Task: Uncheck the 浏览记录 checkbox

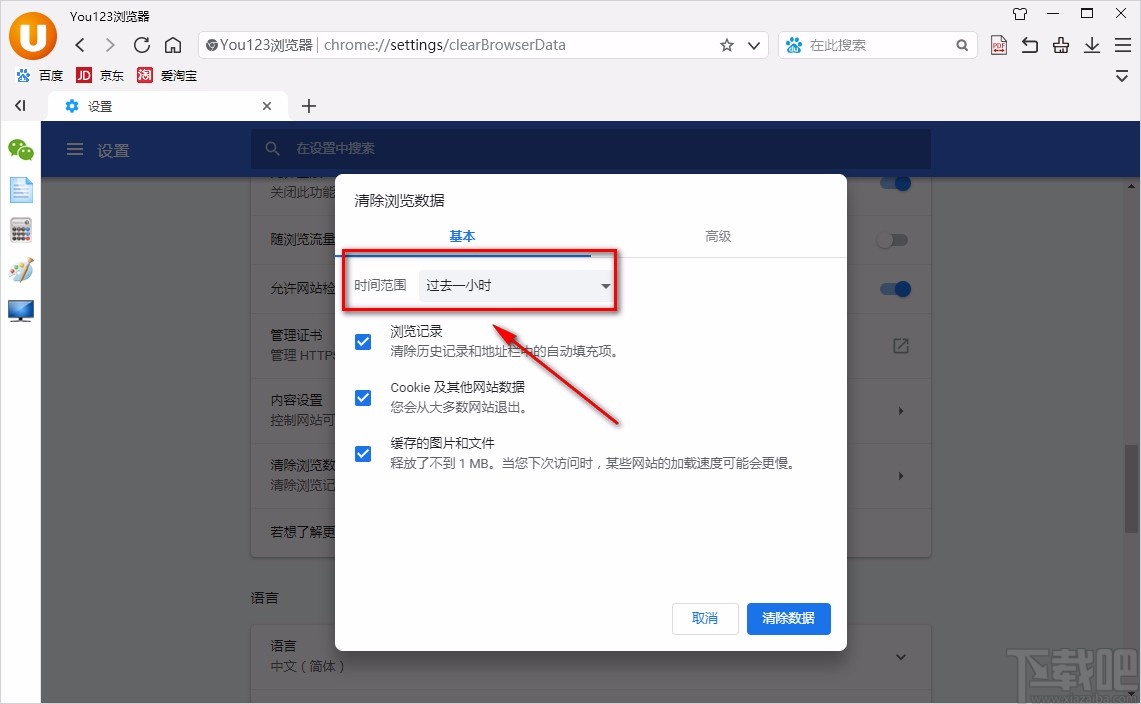Action: click(x=362, y=341)
